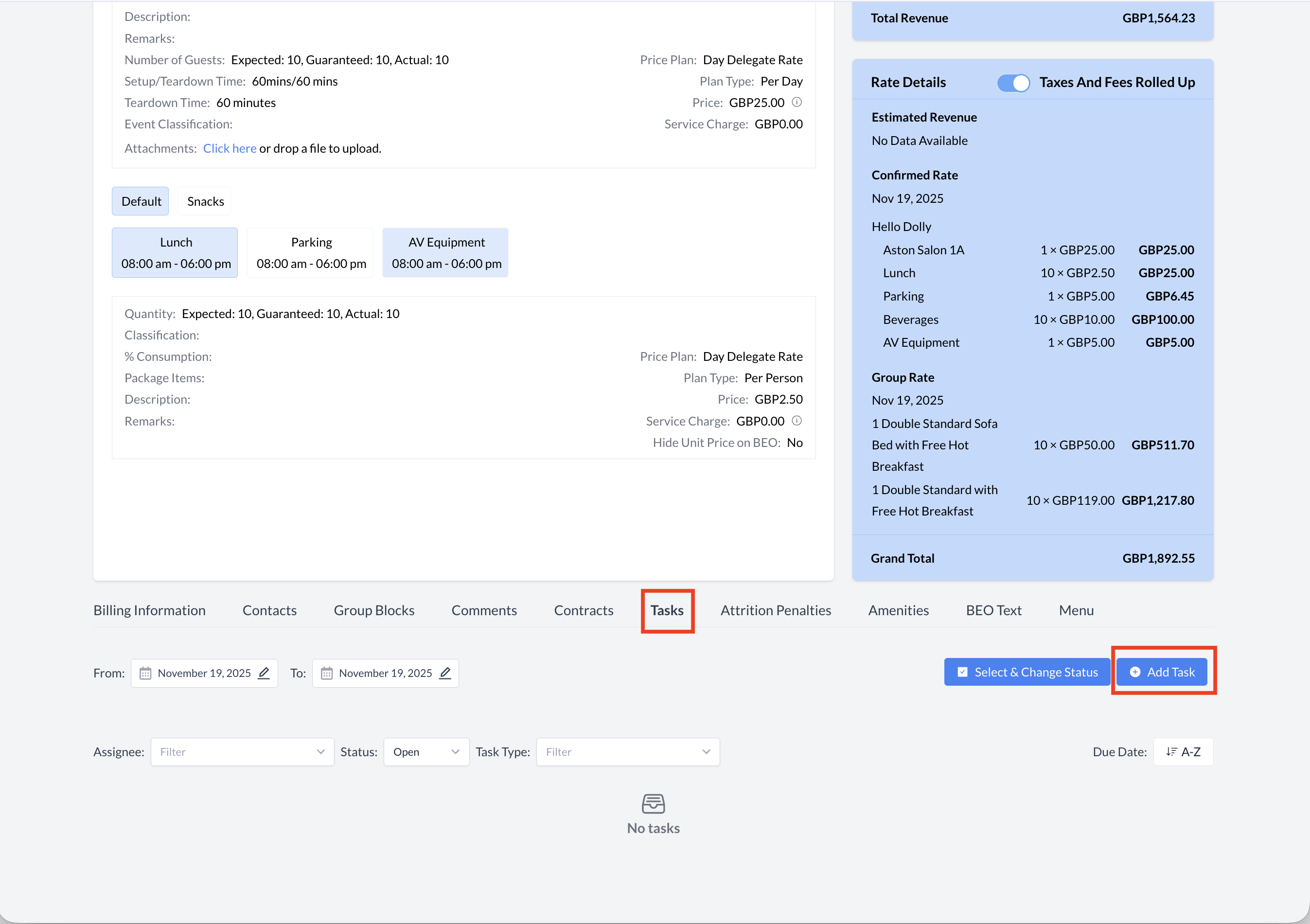Select the Parking 08:00 am item card
Image resolution: width=1310 pixels, height=924 pixels.
click(x=311, y=253)
